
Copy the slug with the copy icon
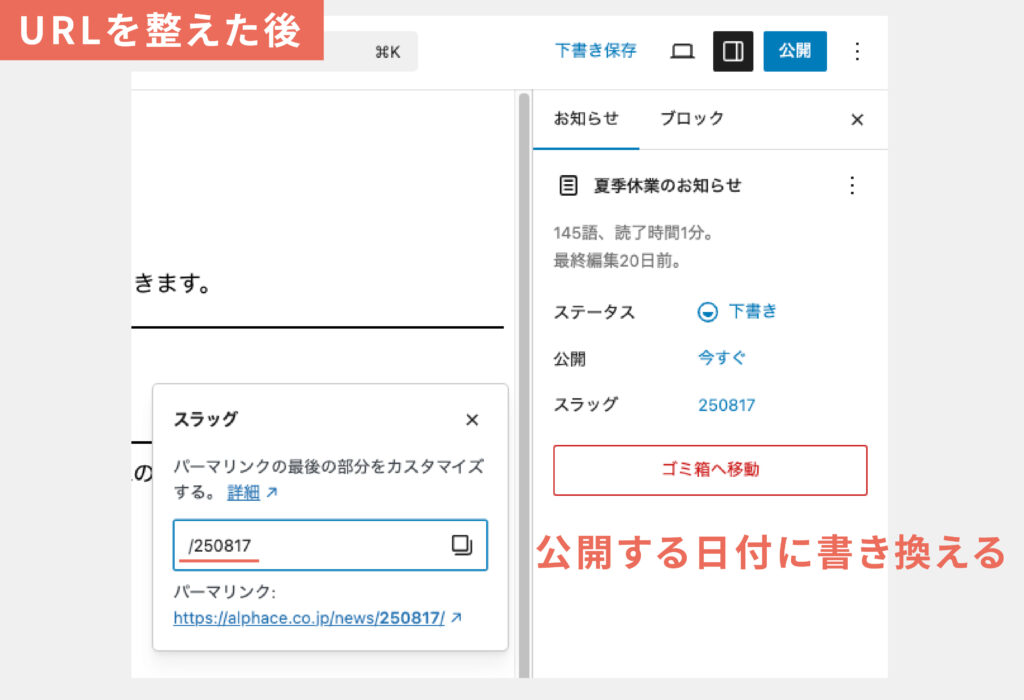click(461, 545)
